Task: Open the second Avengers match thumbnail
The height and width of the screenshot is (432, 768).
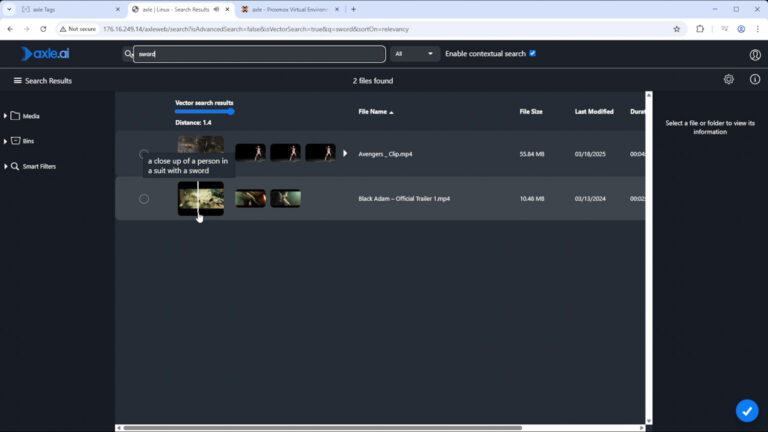Action: 286,152
